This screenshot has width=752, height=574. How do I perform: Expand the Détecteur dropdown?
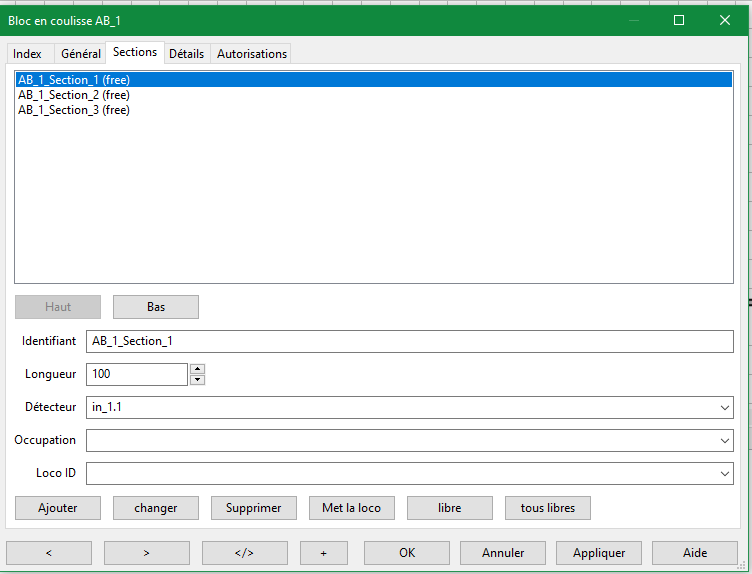pos(724,408)
